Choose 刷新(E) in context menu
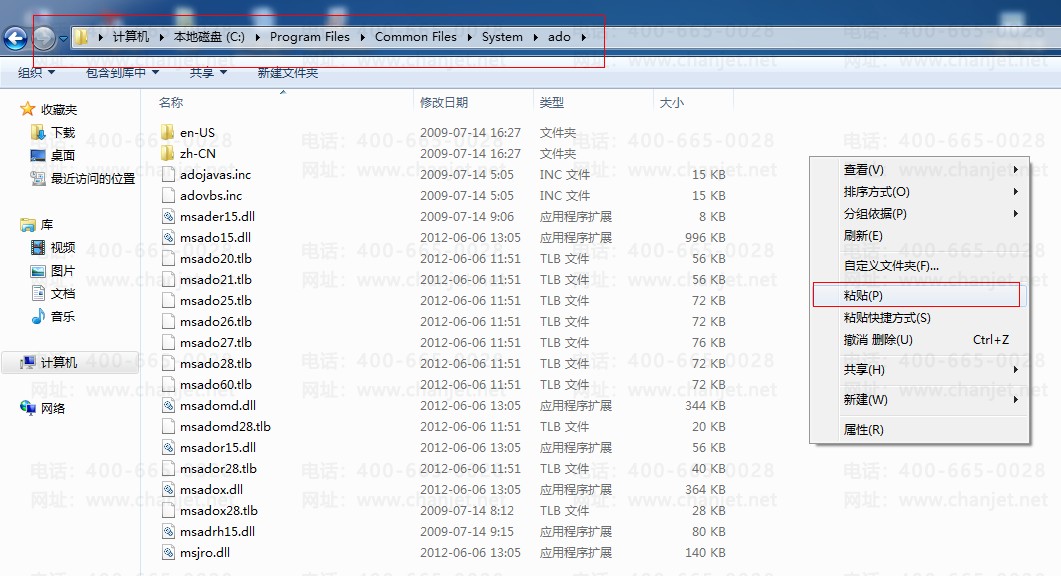 point(920,236)
